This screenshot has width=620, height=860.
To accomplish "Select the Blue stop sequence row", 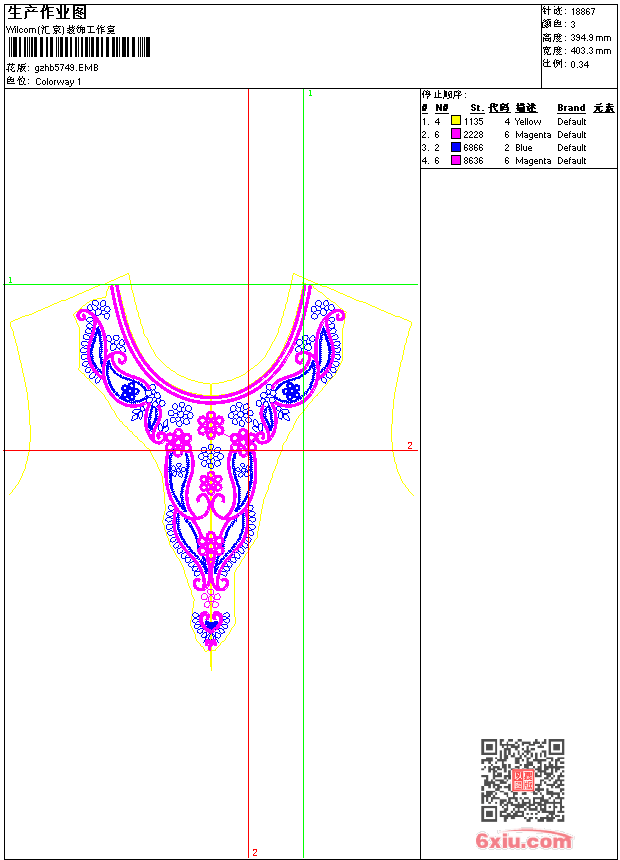I will click(518, 148).
